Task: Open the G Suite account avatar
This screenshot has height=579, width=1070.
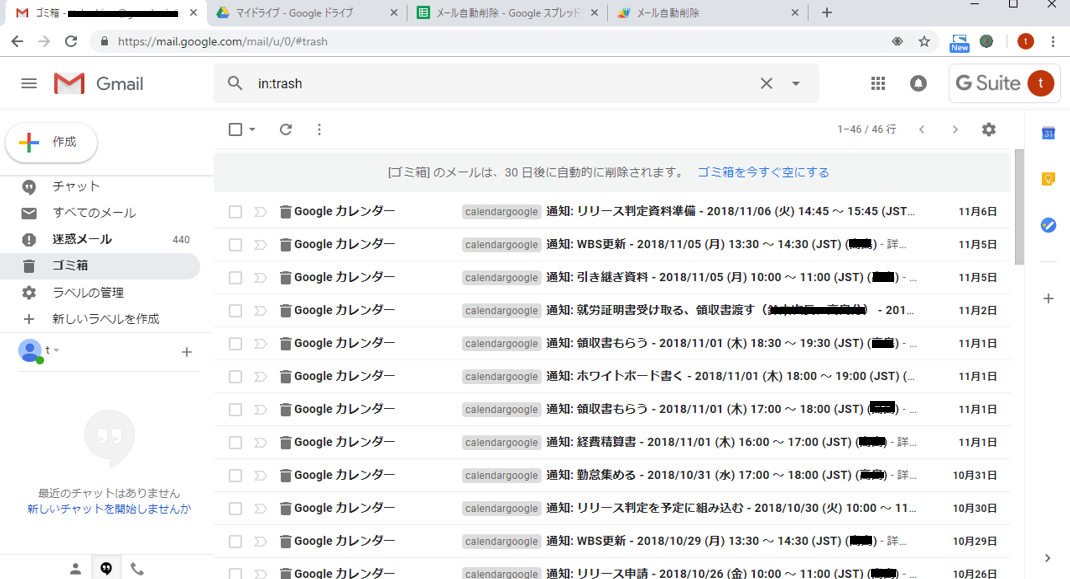Action: click(x=1041, y=83)
